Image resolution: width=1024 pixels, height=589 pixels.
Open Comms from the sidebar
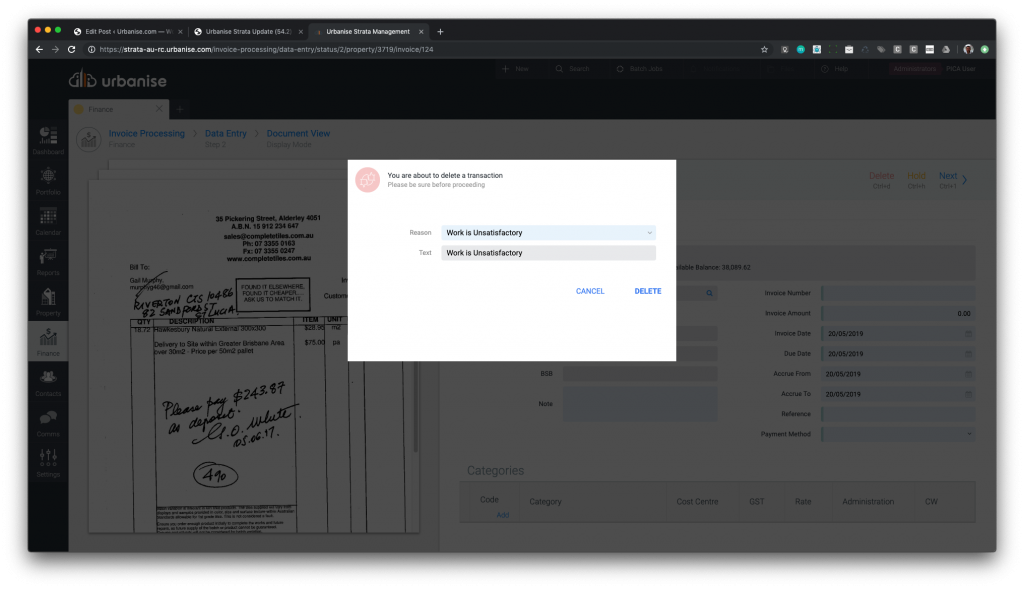tap(48, 421)
